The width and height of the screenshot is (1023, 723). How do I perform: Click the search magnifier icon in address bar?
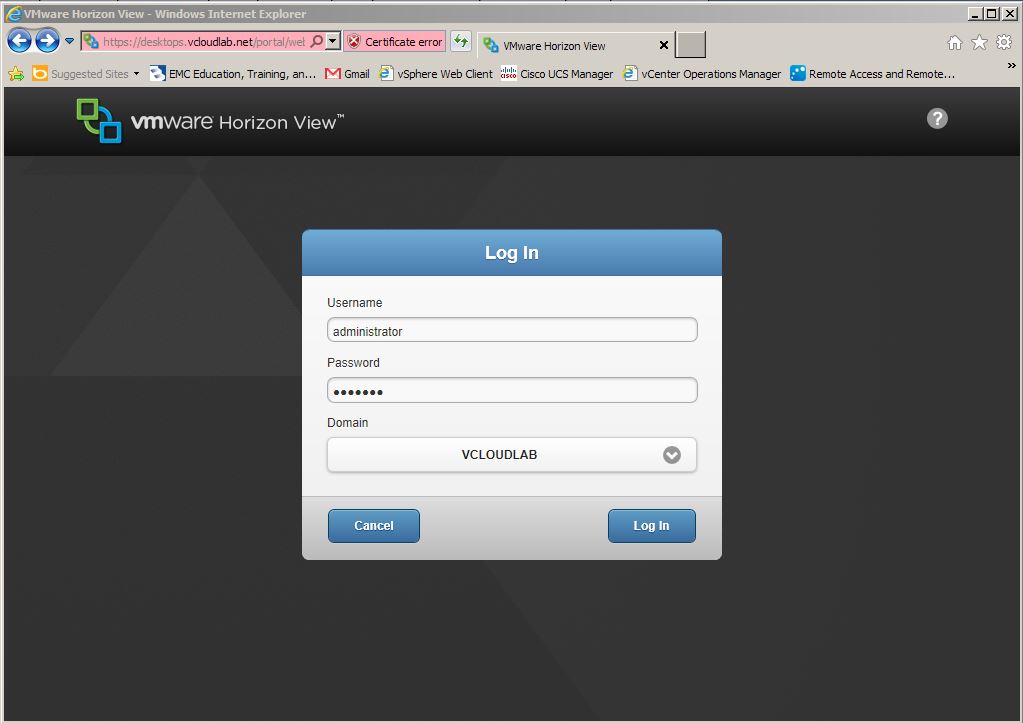[x=316, y=41]
